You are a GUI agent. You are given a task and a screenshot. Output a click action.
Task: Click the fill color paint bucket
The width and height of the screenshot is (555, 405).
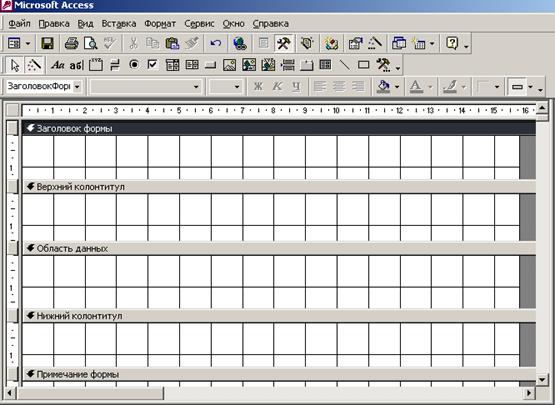tap(384, 86)
